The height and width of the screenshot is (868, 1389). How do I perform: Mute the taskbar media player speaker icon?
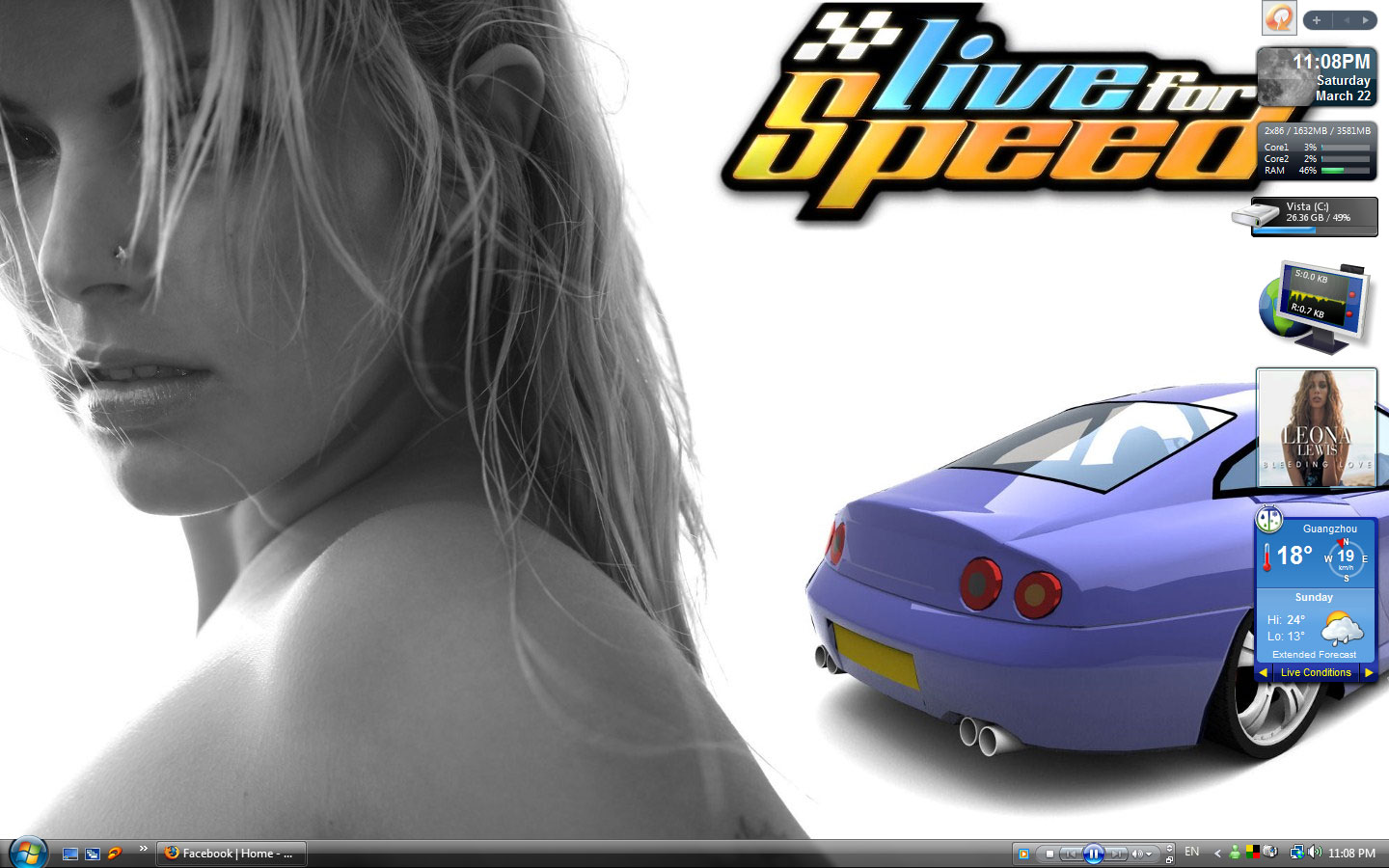1137,854
